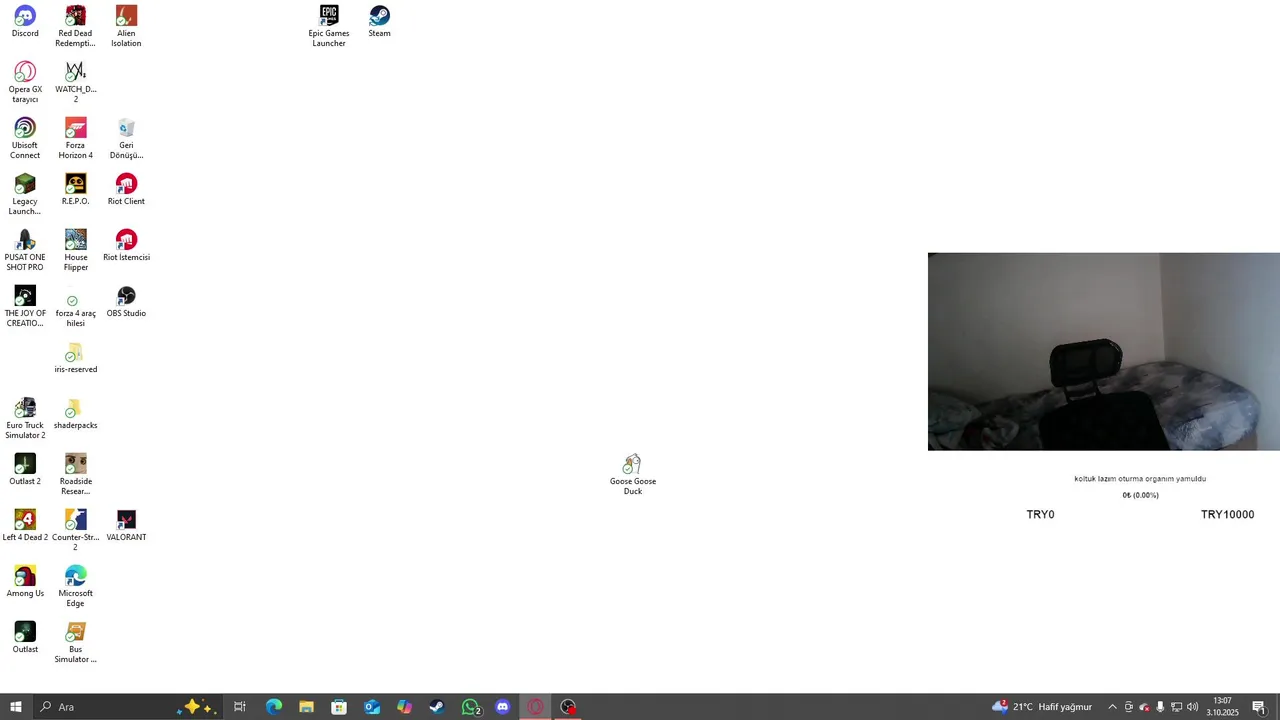Open the weather widget showing 21°C

pyautogui.click(x=1042, y=707)
